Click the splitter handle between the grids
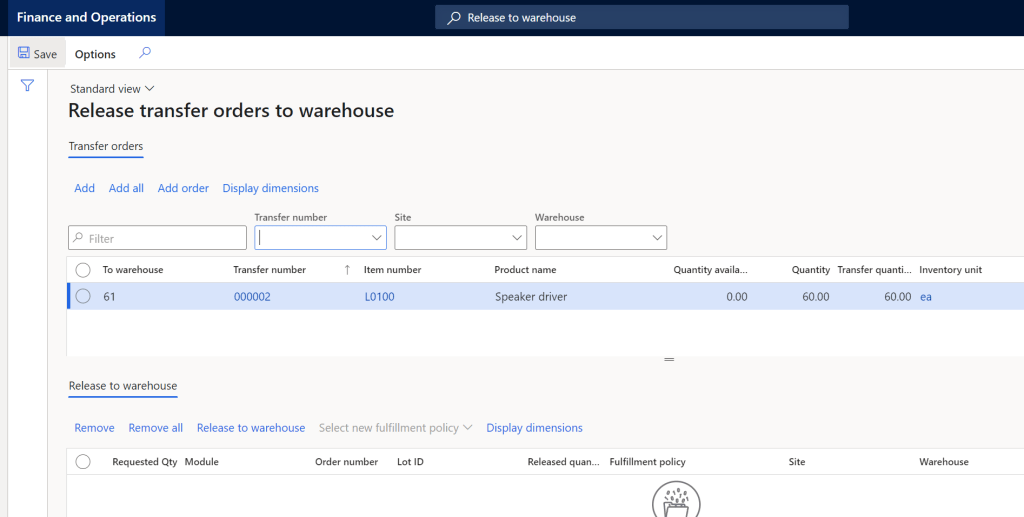The image size is (1024, 517). [x=669, y=359]
